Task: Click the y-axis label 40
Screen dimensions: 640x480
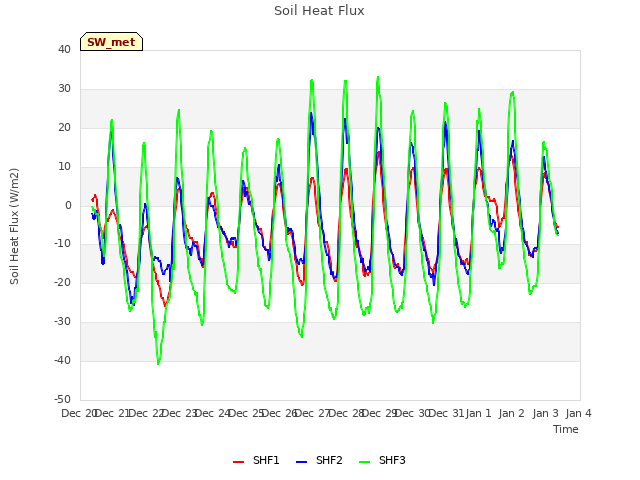Action: click(64, 49)
